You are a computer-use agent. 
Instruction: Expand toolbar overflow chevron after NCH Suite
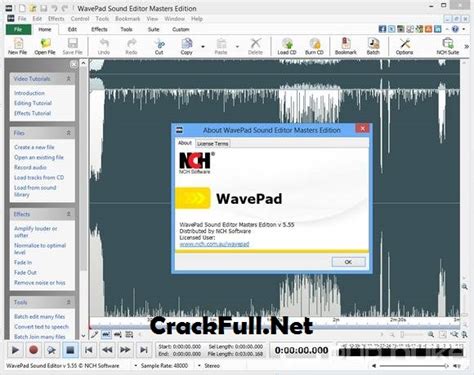coord(466,47)
